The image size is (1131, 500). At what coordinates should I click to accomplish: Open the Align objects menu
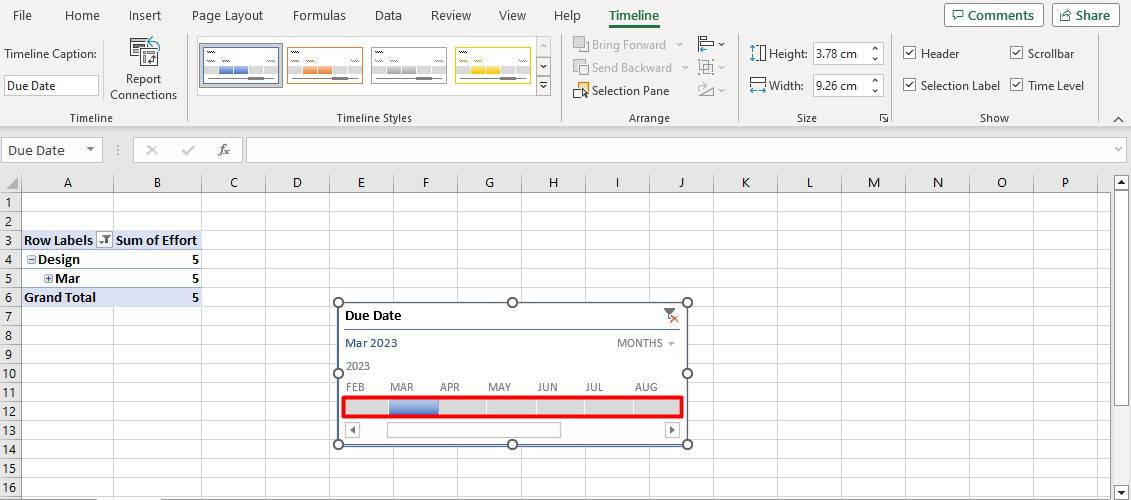click(710, 45)
